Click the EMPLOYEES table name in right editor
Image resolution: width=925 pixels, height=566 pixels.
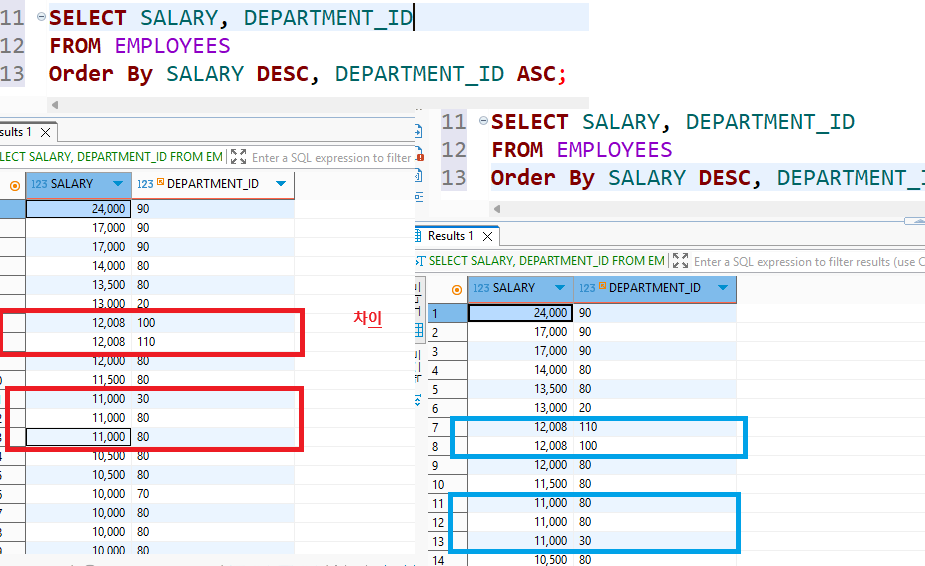click(614, 150)
